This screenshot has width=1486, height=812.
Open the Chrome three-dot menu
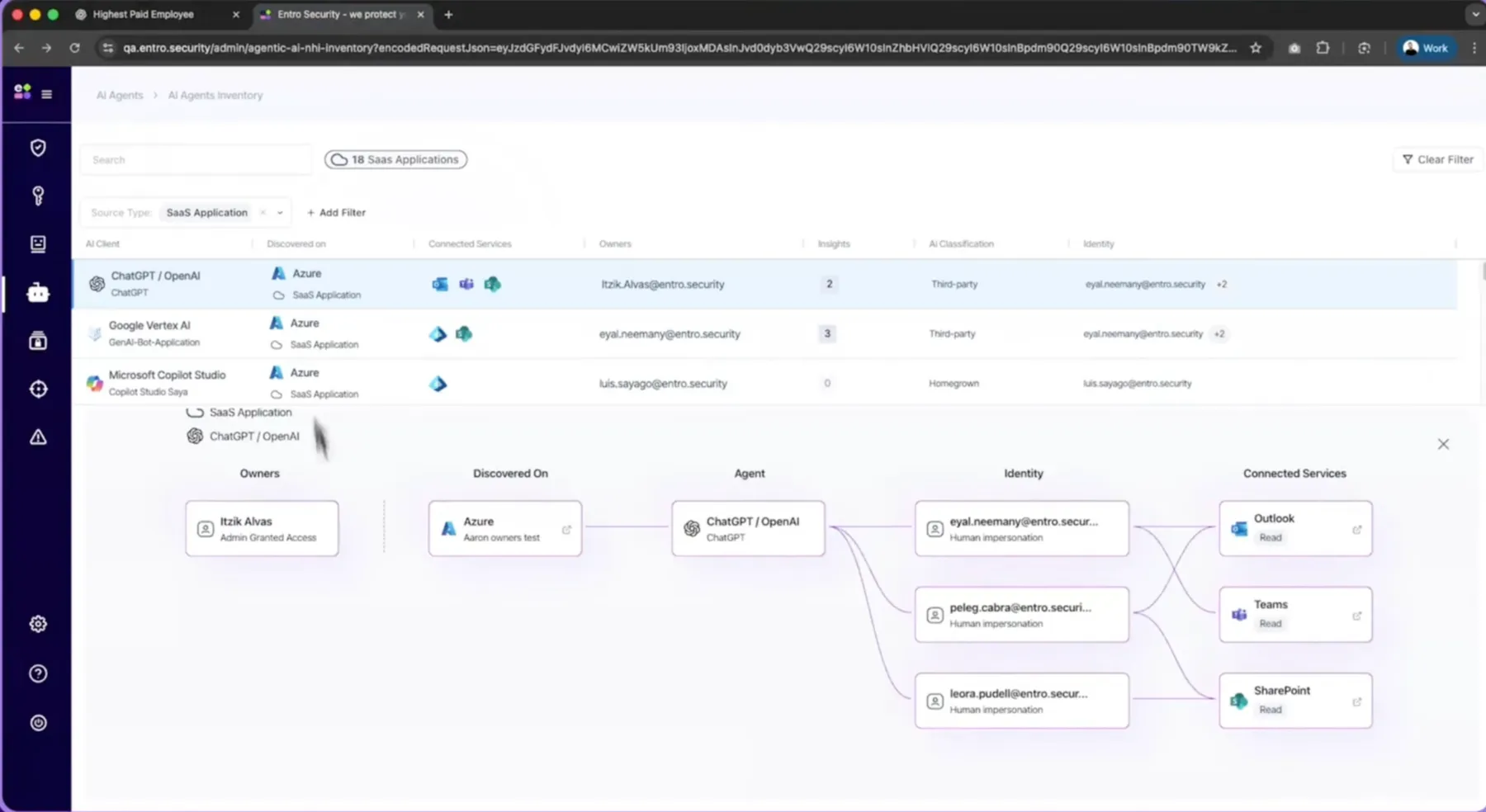click(1474, 48)
